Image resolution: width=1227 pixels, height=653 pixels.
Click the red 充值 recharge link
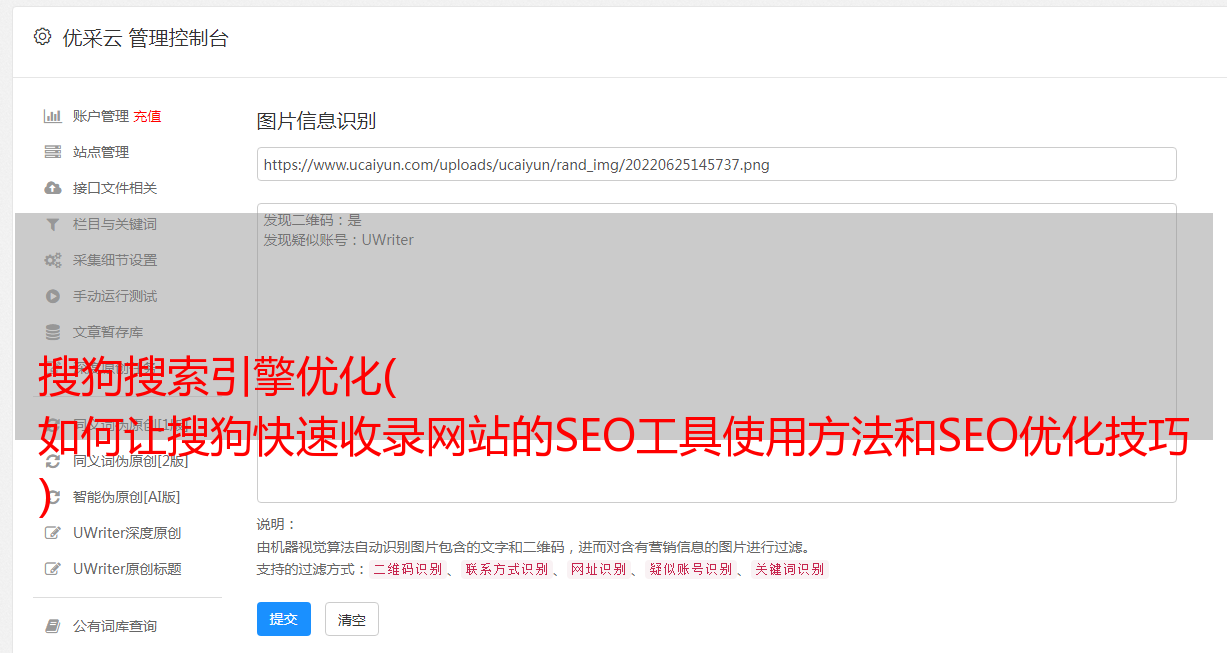click(x=147, y=116)
